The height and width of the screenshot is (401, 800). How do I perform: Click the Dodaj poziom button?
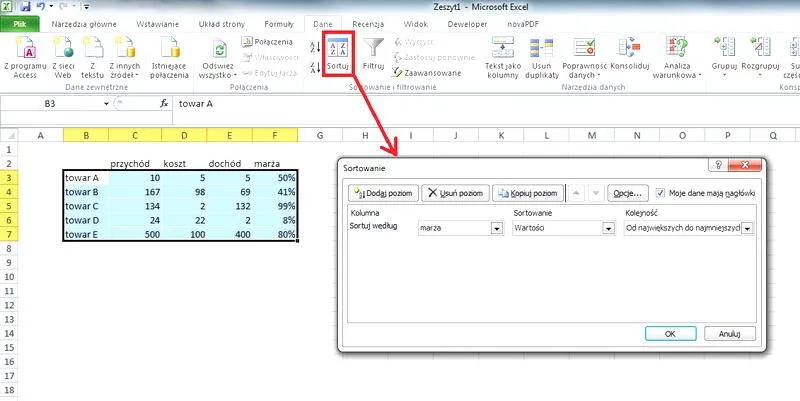[x=381, y=192]
